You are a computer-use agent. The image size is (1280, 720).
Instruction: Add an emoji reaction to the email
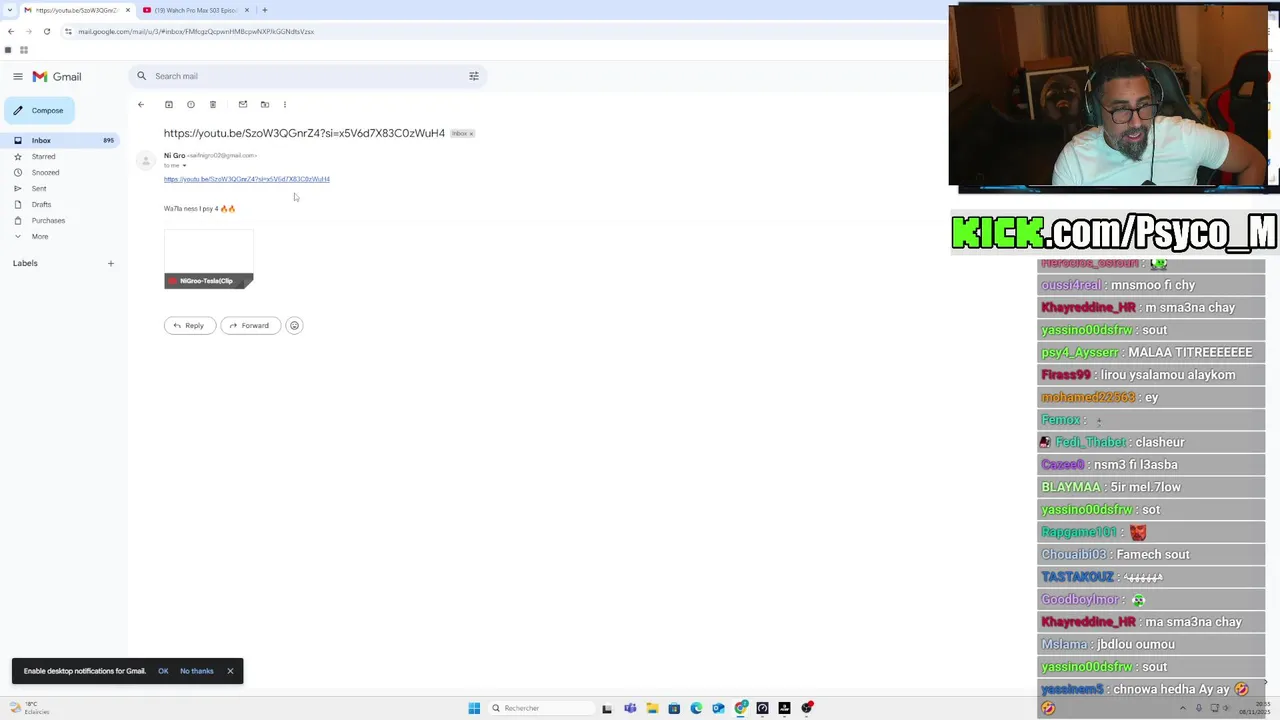(x=294, y=325)
